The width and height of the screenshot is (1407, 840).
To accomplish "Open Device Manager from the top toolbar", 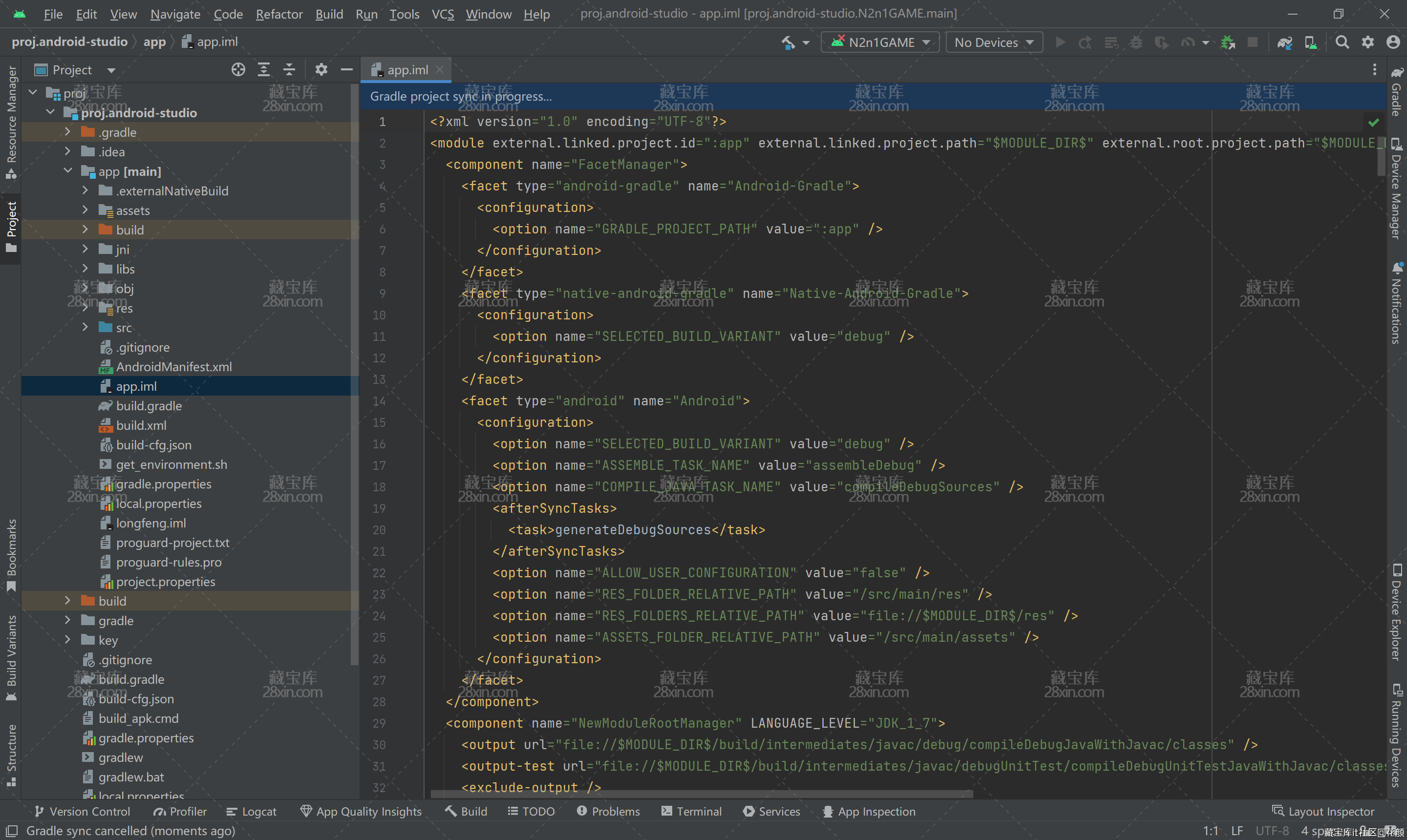I will [1310, 42].
